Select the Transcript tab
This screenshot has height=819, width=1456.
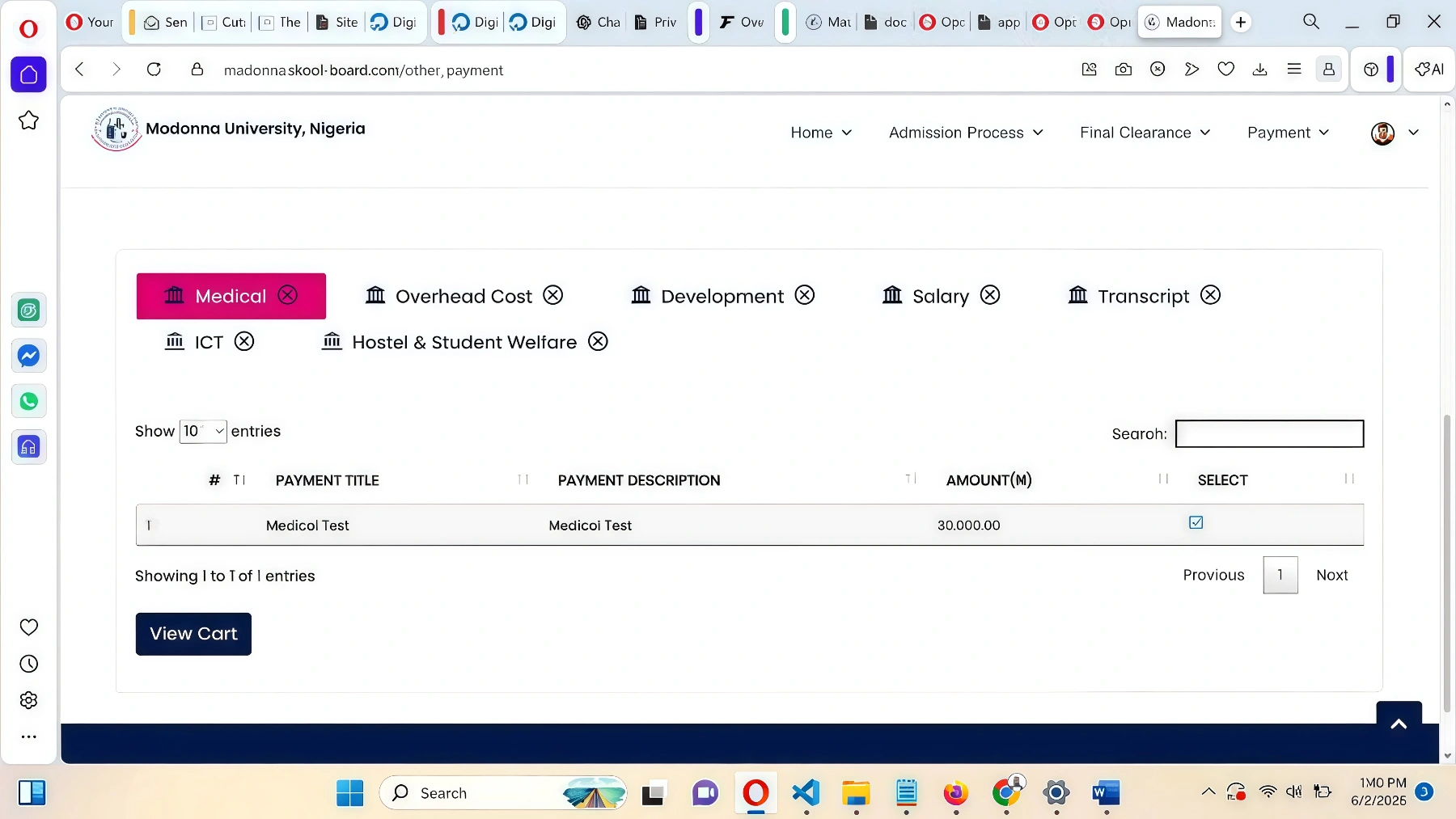tap(1143, 296)
